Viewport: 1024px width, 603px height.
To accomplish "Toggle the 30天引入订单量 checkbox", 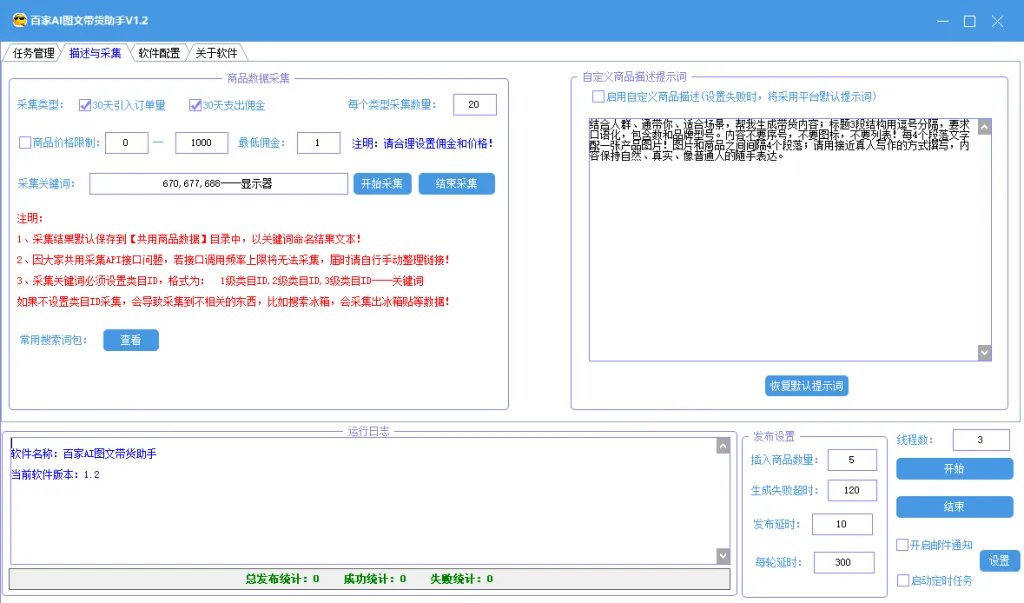I will point(84,105).
